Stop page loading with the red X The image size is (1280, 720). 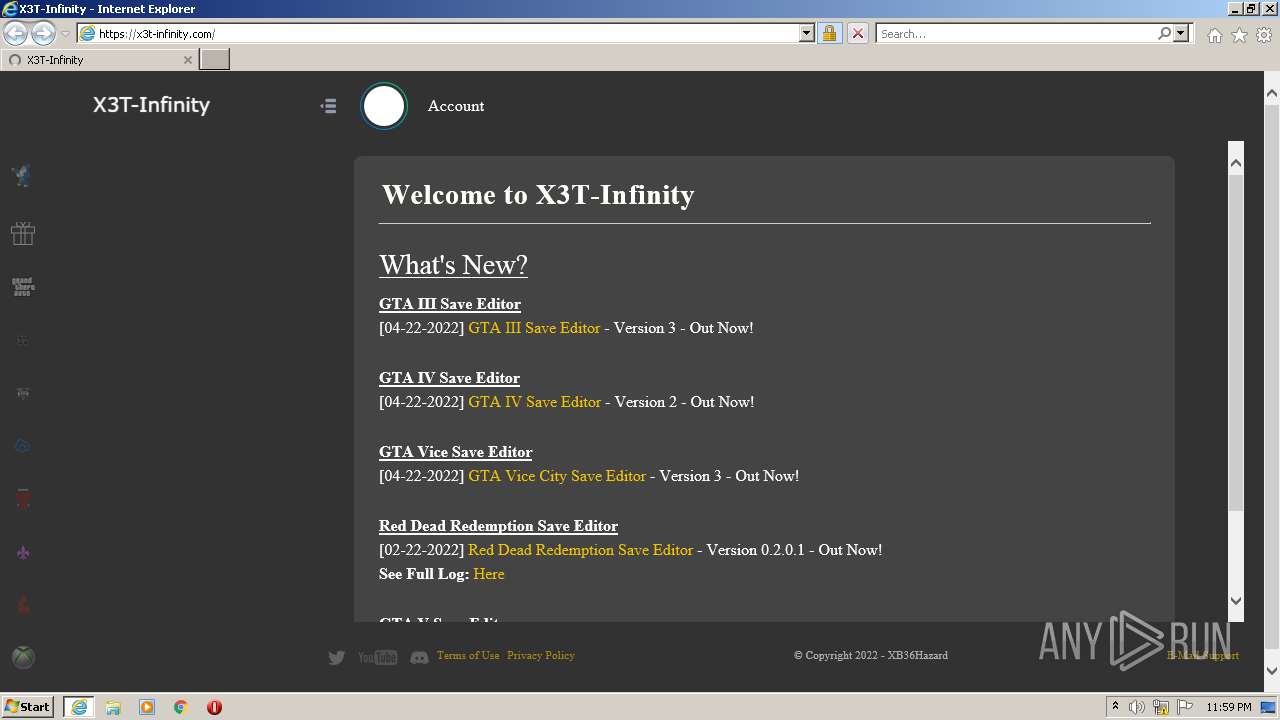[858, 33]
